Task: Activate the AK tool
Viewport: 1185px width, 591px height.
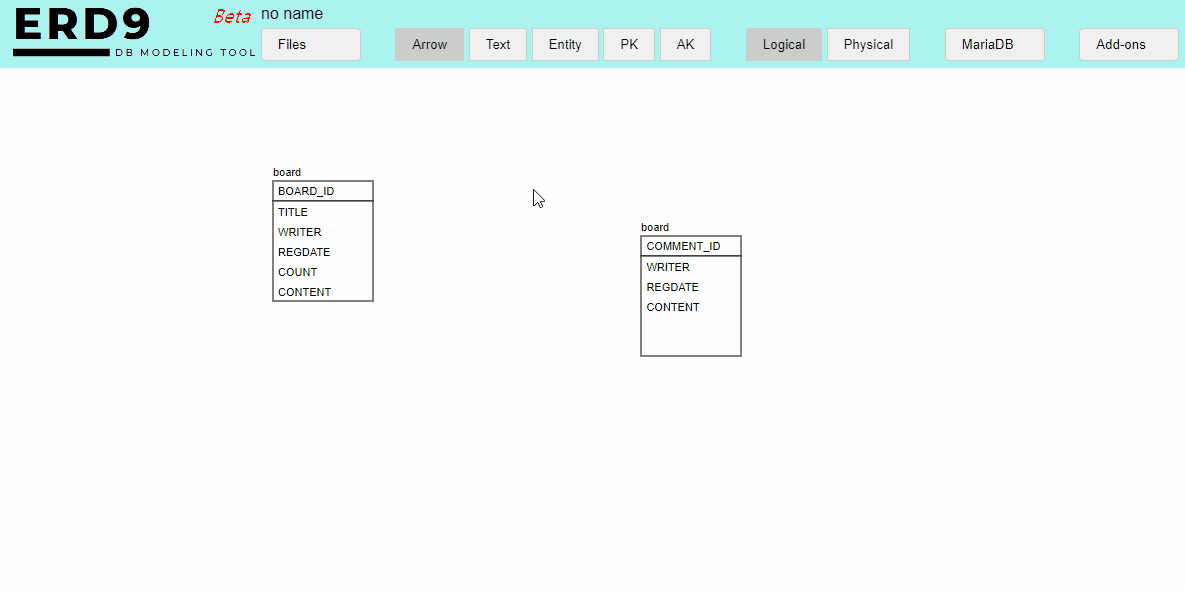Action: pos(685,45)
